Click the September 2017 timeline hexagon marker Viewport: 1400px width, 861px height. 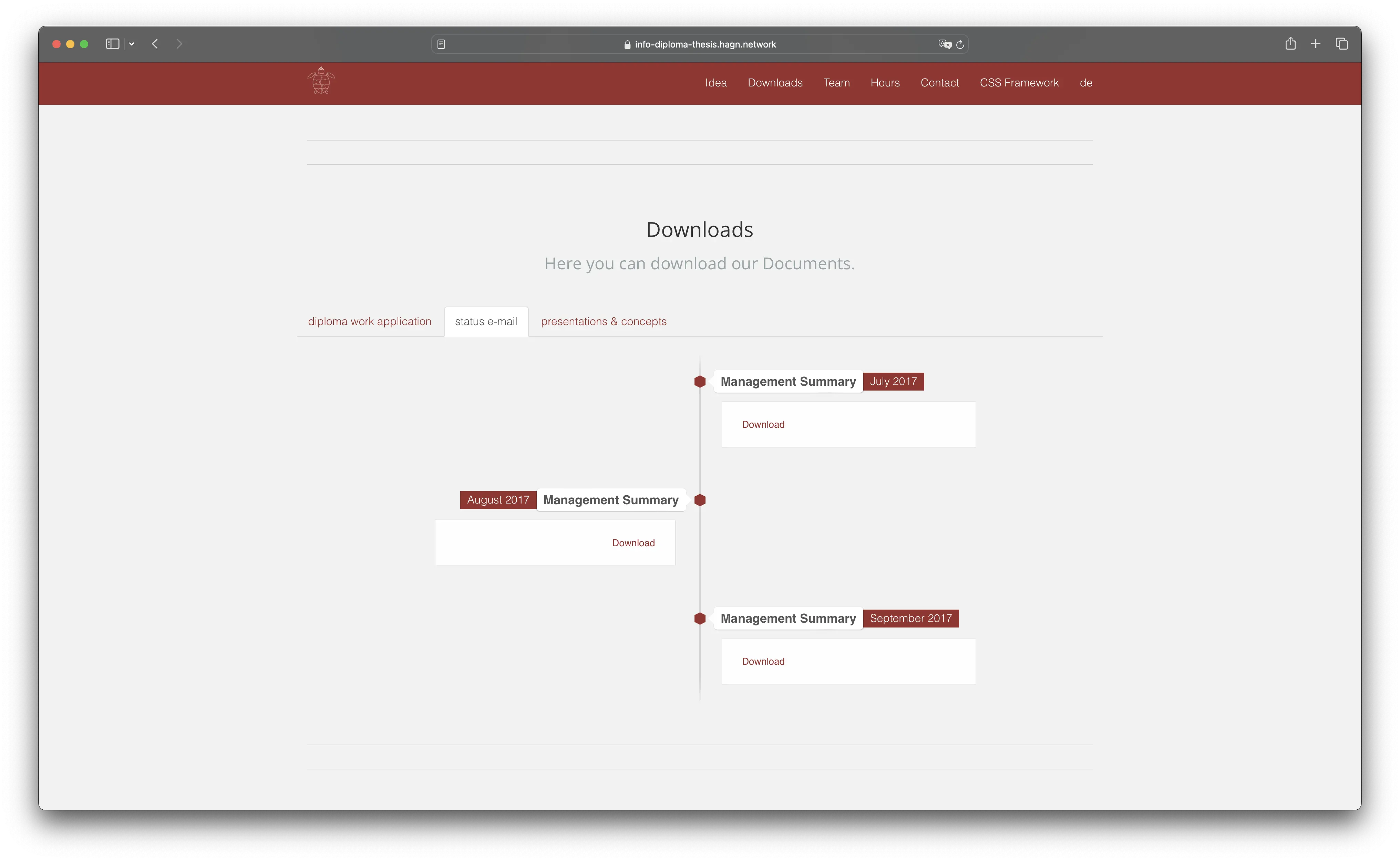pyautogui.click(x=700, y=619)
